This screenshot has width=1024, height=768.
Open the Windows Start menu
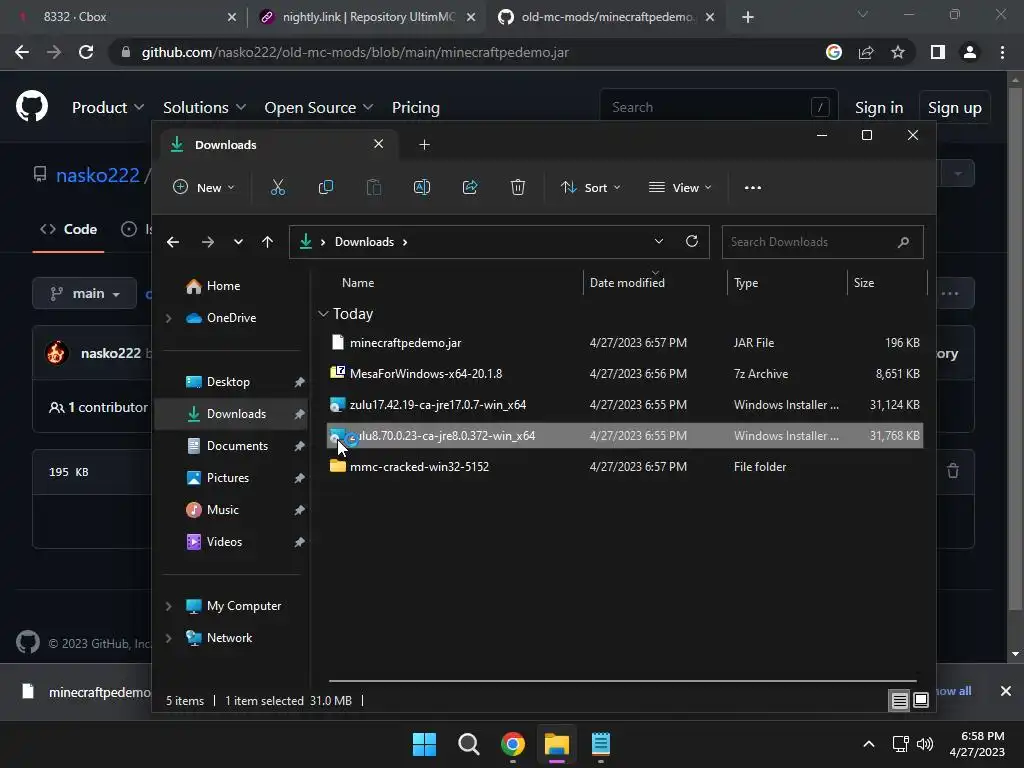[x=424, y=744]
